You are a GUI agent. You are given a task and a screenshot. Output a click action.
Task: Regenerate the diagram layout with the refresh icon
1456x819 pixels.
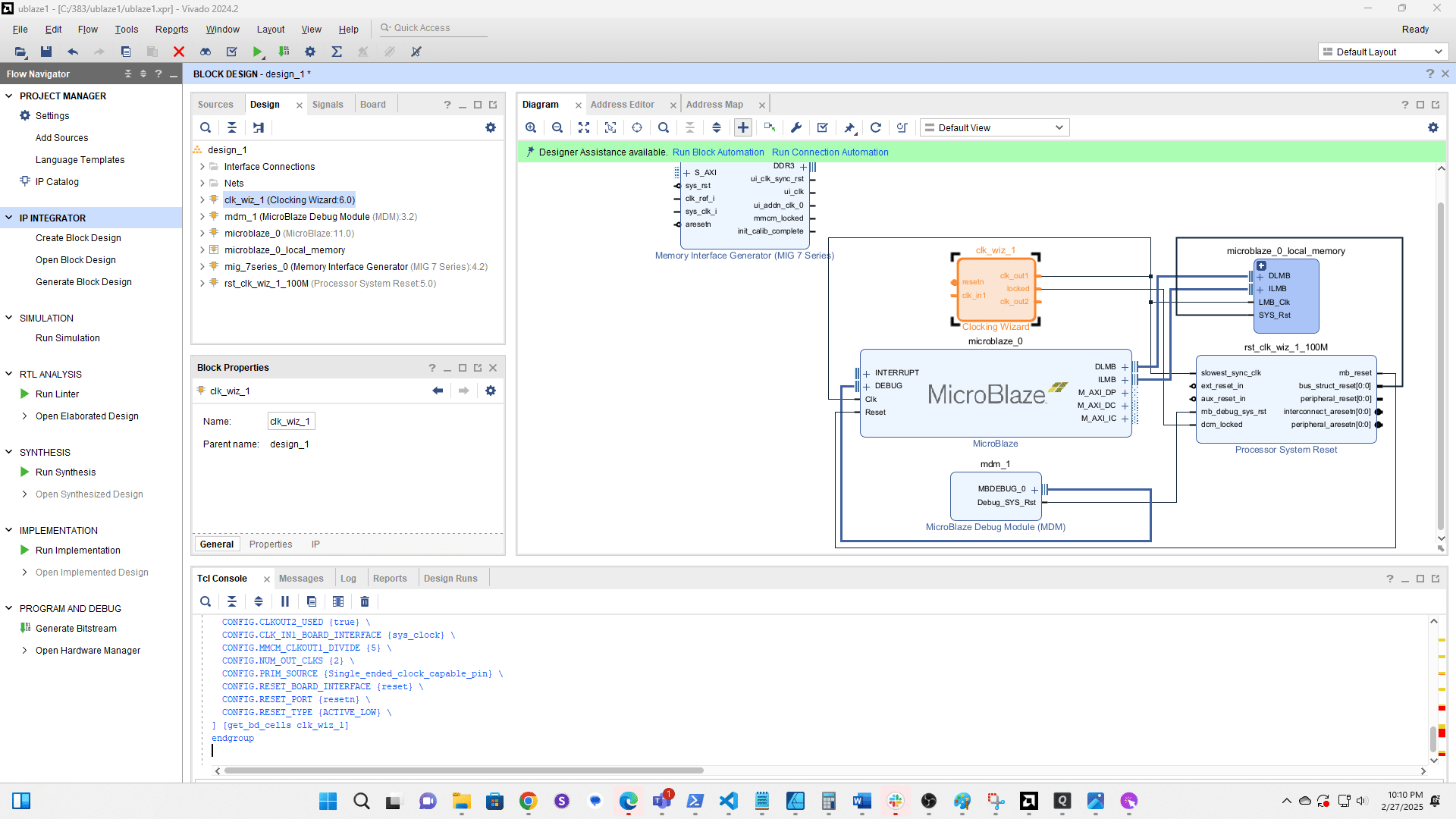coord(876,127)
